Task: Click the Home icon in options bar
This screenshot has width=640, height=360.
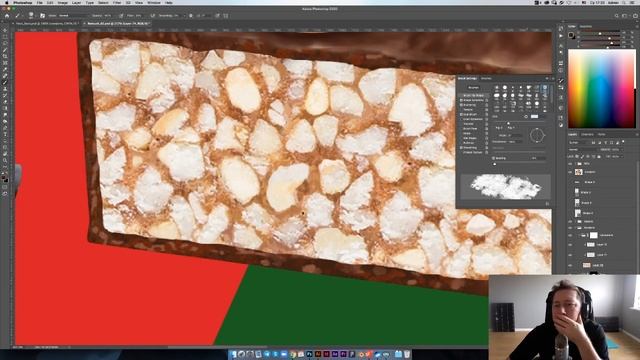Action: [7, 16]
